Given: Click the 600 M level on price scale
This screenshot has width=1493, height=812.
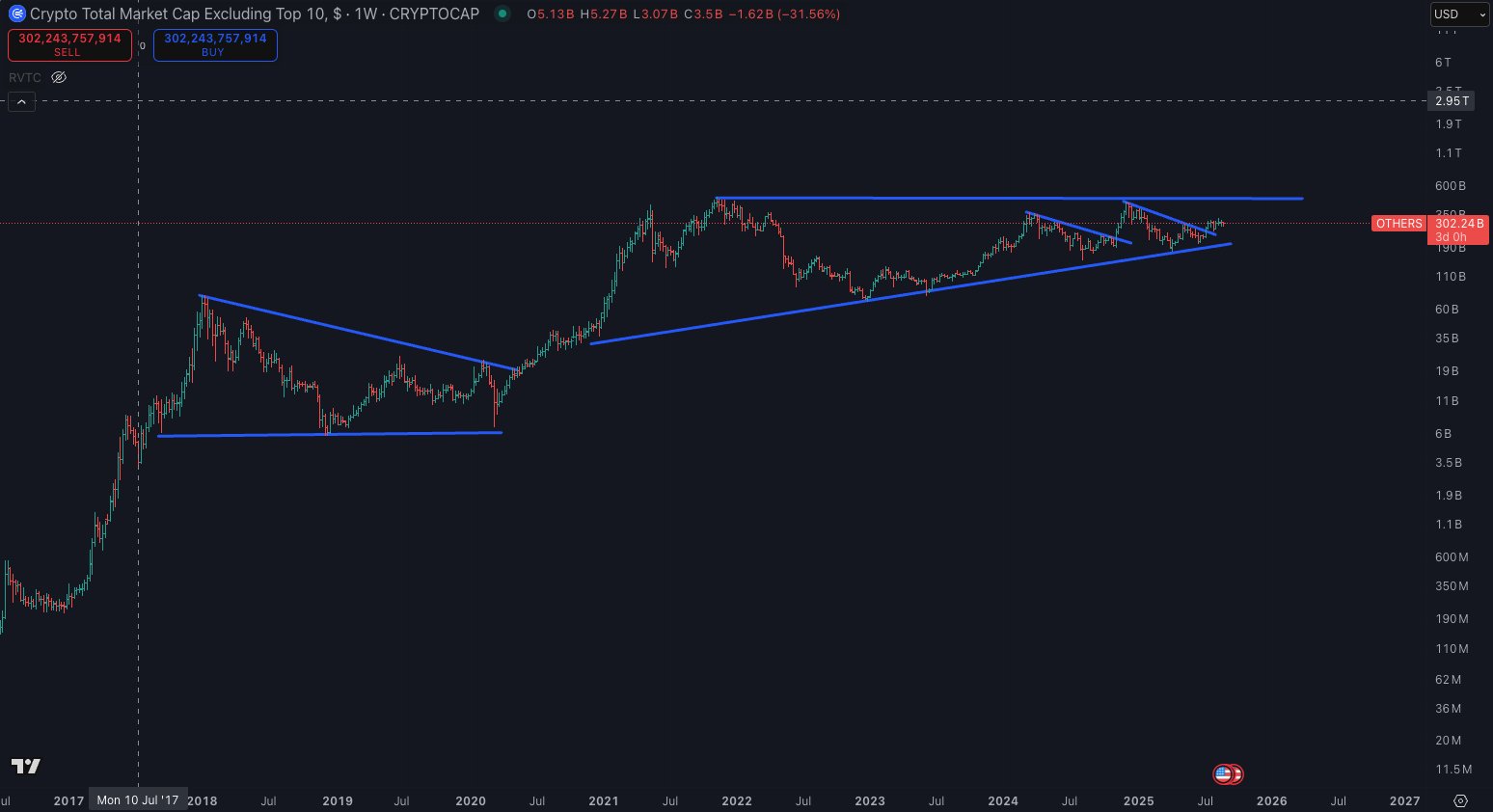Looking at the screenshot, I should [1451, 557].
